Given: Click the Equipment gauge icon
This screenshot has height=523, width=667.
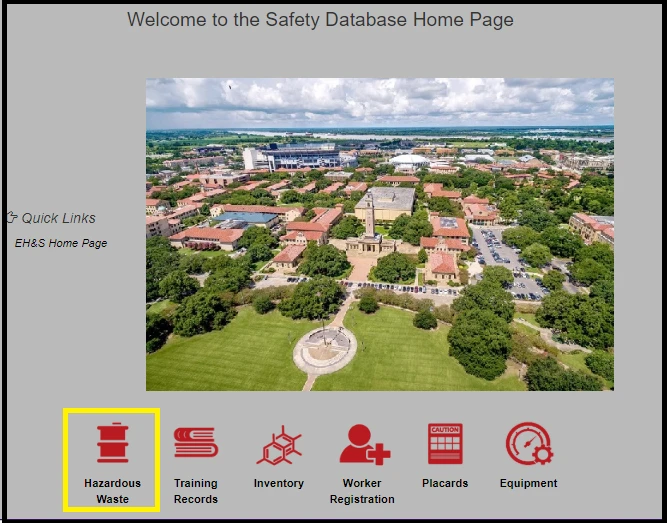Looking at the screenshot, I should (x=528, y=444).
